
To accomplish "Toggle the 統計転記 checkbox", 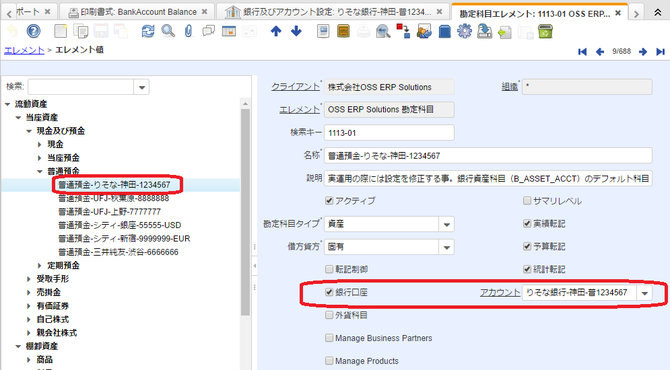I will pyautogui.click(x=527, y=269).
